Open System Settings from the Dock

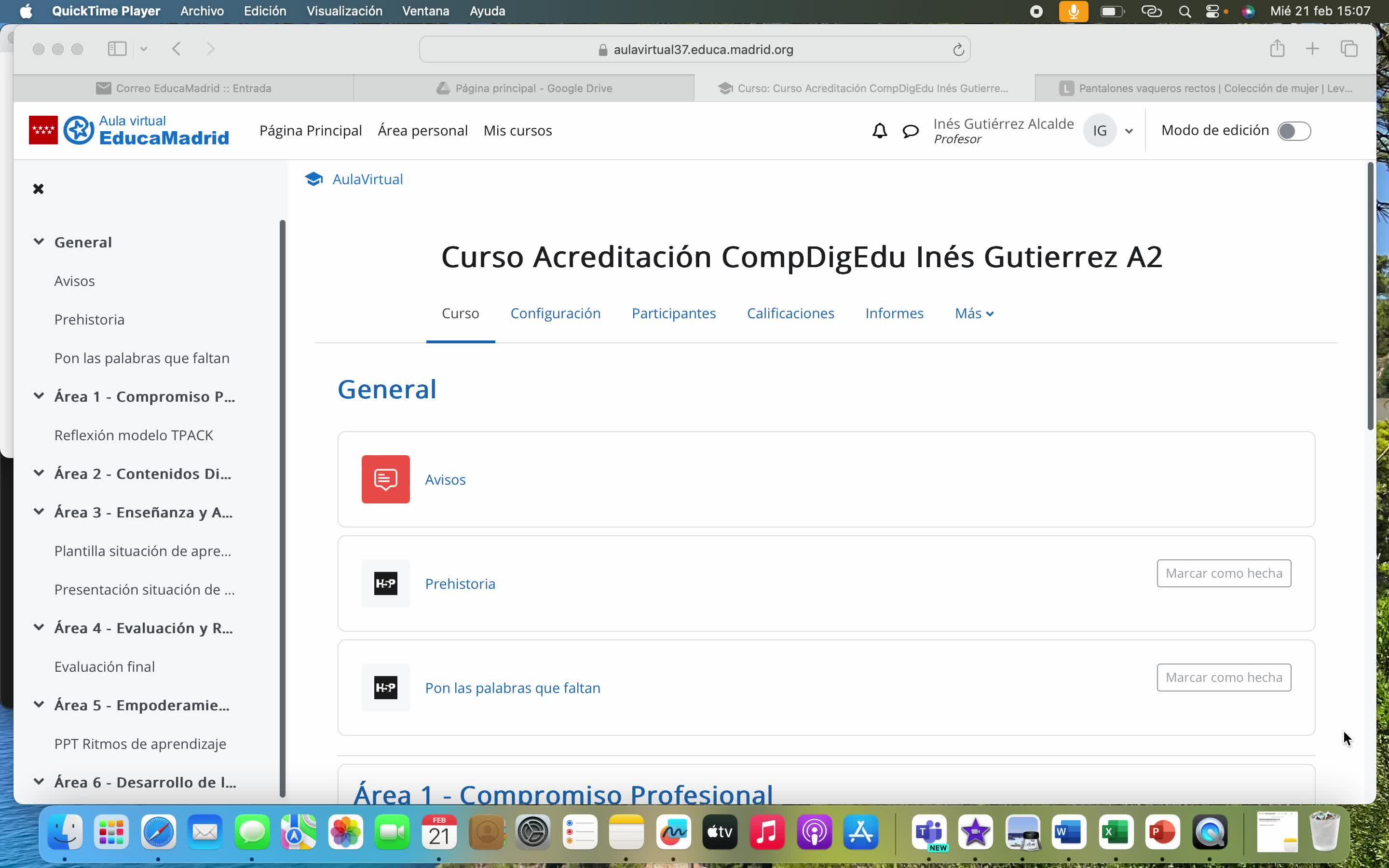[533, 832]
